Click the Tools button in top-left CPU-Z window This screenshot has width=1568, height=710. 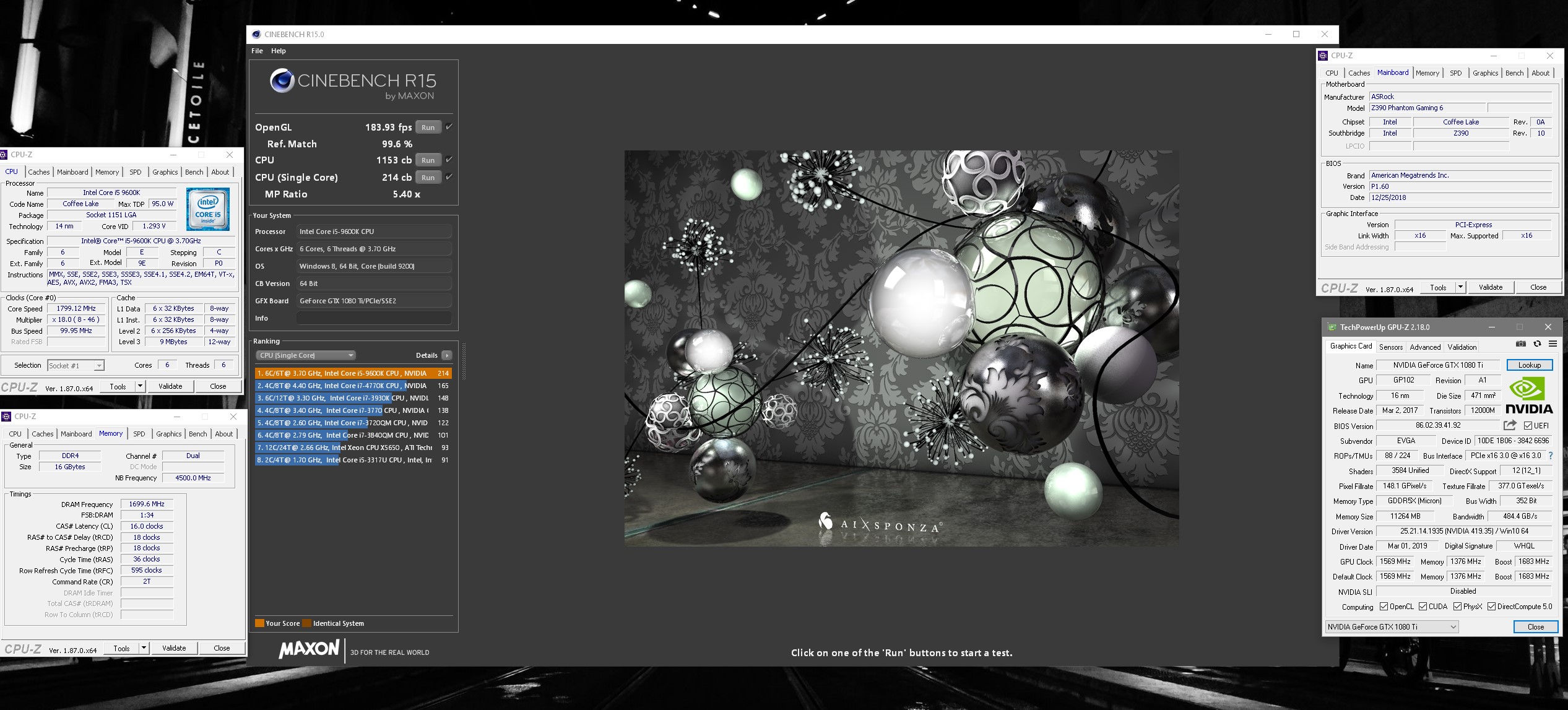tap(118, 386)
